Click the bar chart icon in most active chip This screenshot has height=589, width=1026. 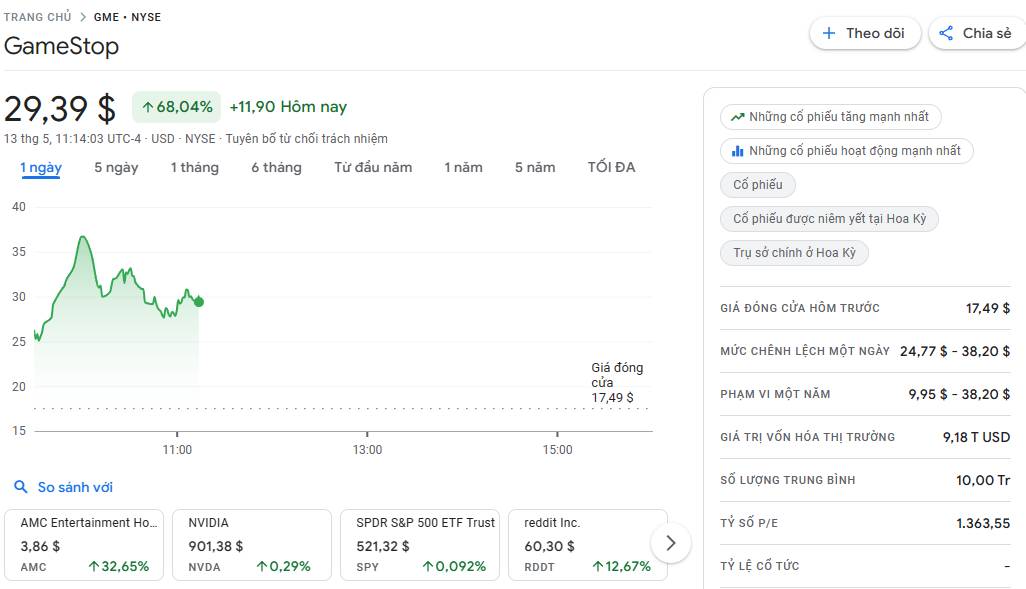[737, 151]
